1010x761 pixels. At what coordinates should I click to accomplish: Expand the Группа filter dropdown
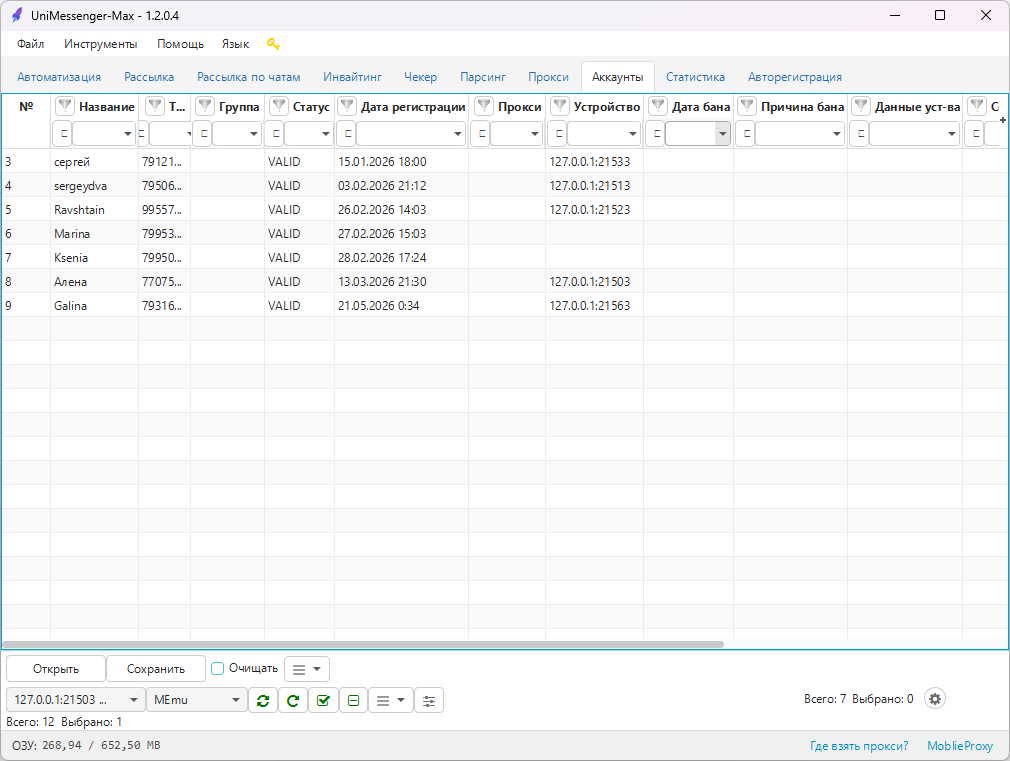253,134
